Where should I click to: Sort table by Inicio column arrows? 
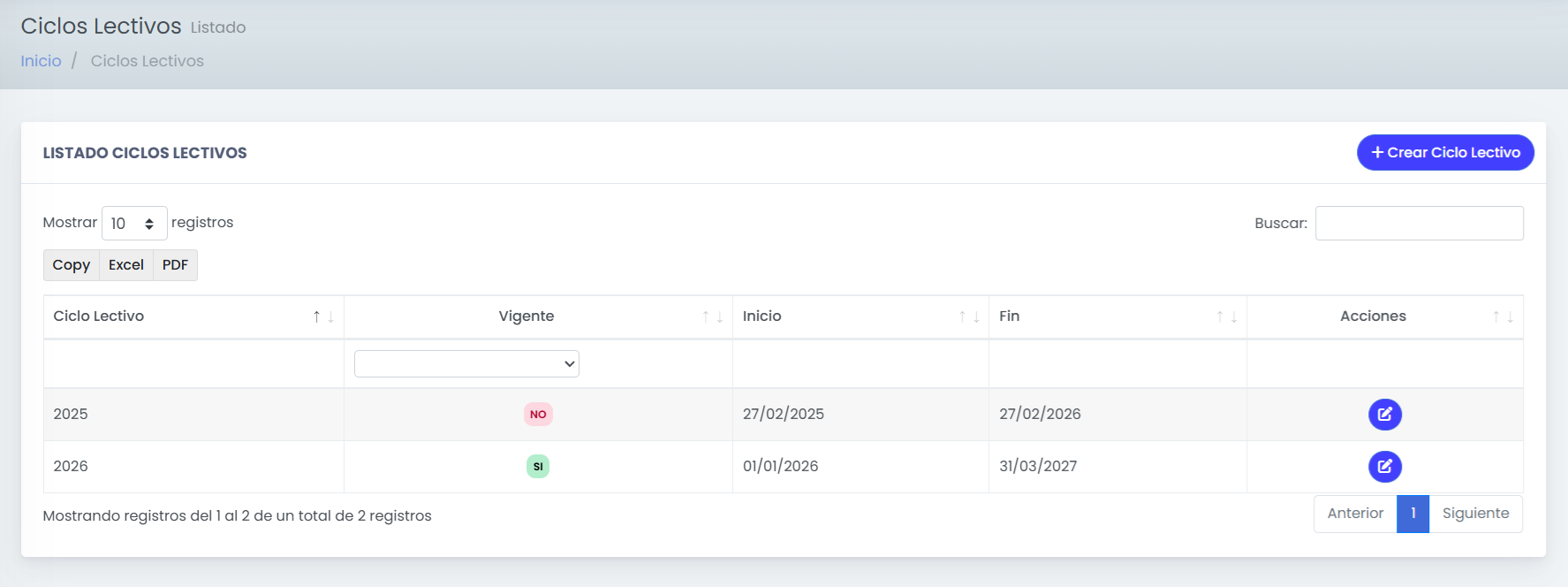(969, 316)
